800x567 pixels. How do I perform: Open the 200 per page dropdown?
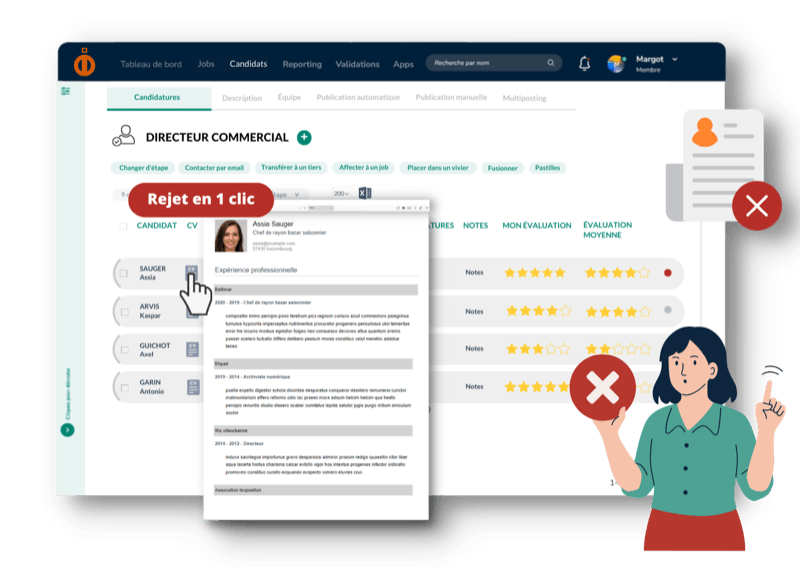tap(341, 193)
